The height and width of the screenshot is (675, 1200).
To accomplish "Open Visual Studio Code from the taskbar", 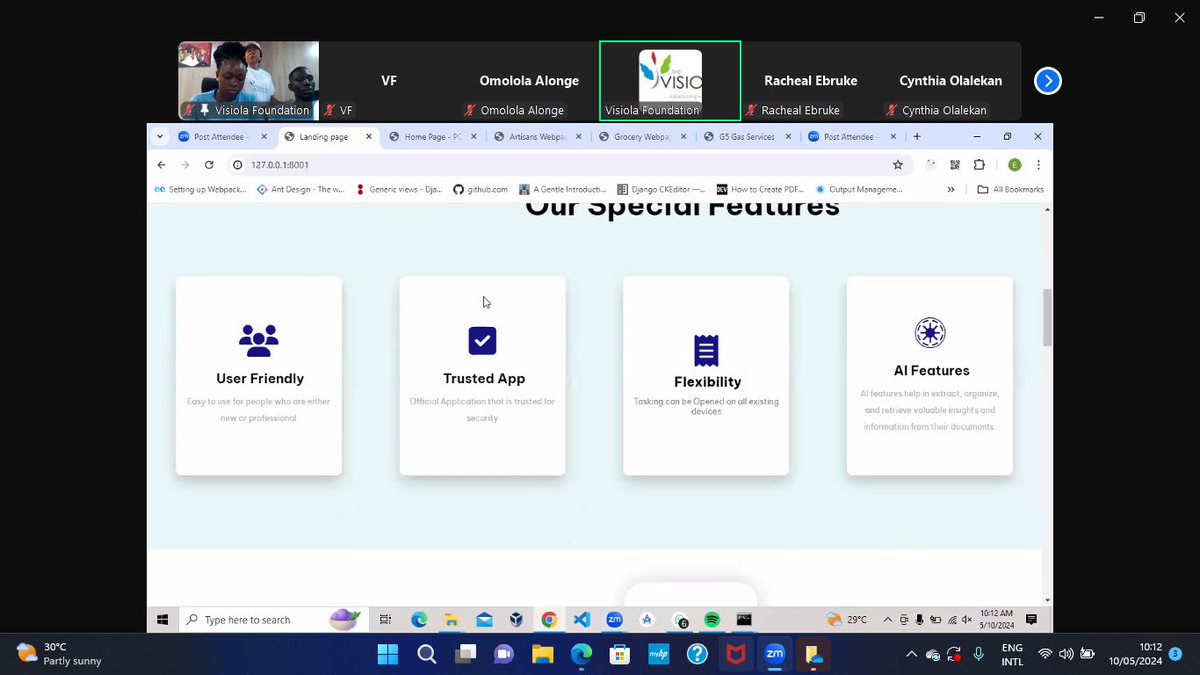I will click(x=581, y=619).
